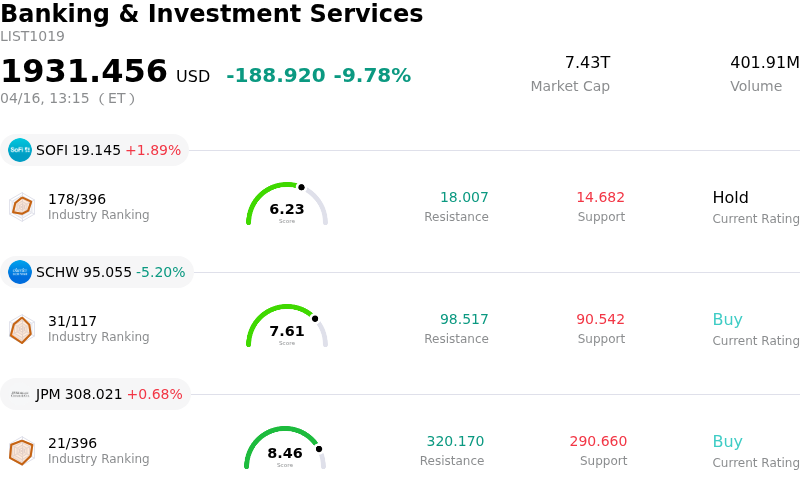The image size is (800, 488).
Task: Open the SOFI 19.145 ticker chip
Action: pos(95,150)
